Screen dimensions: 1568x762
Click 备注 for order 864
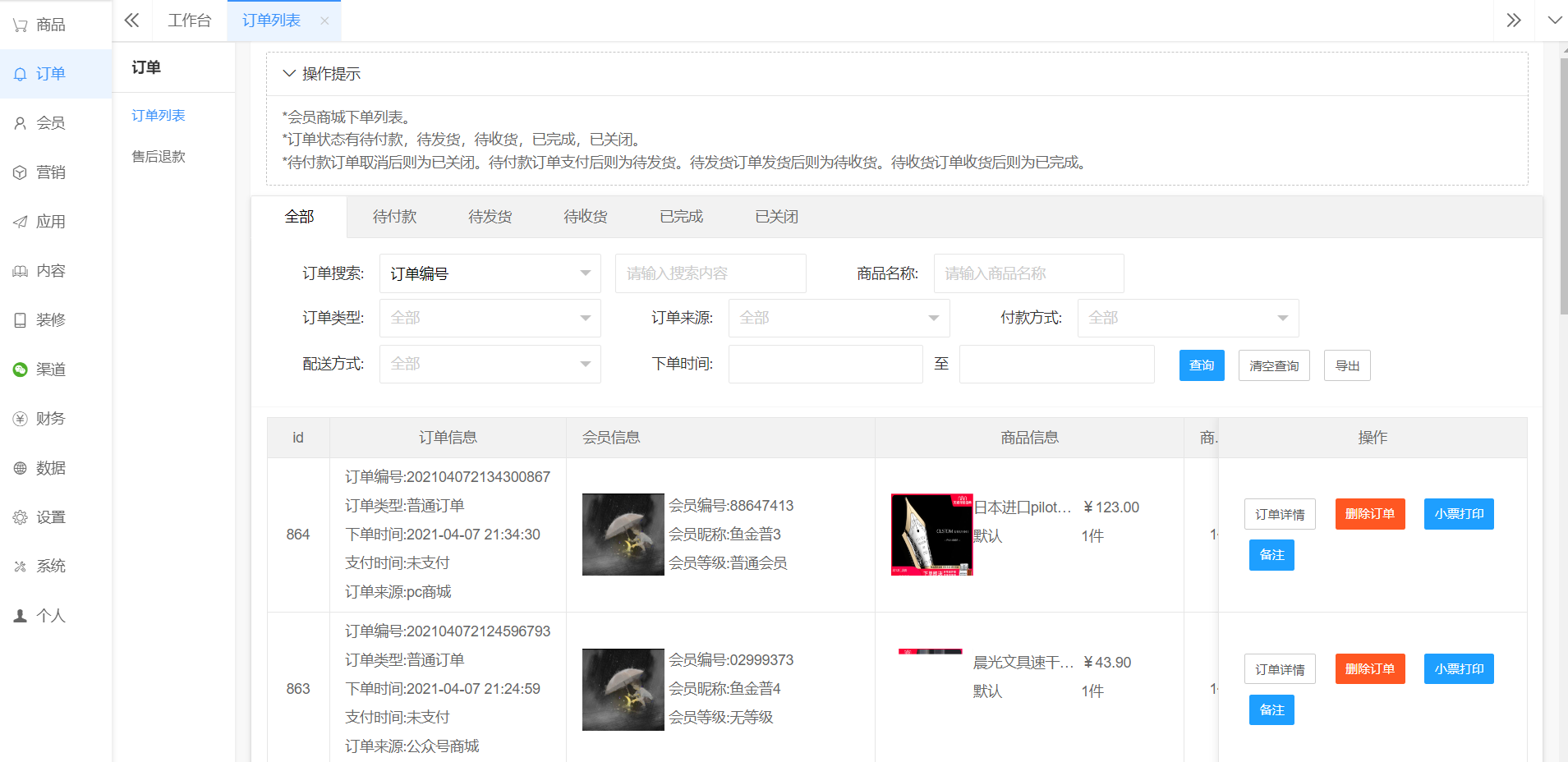(x=1271, y=555)
